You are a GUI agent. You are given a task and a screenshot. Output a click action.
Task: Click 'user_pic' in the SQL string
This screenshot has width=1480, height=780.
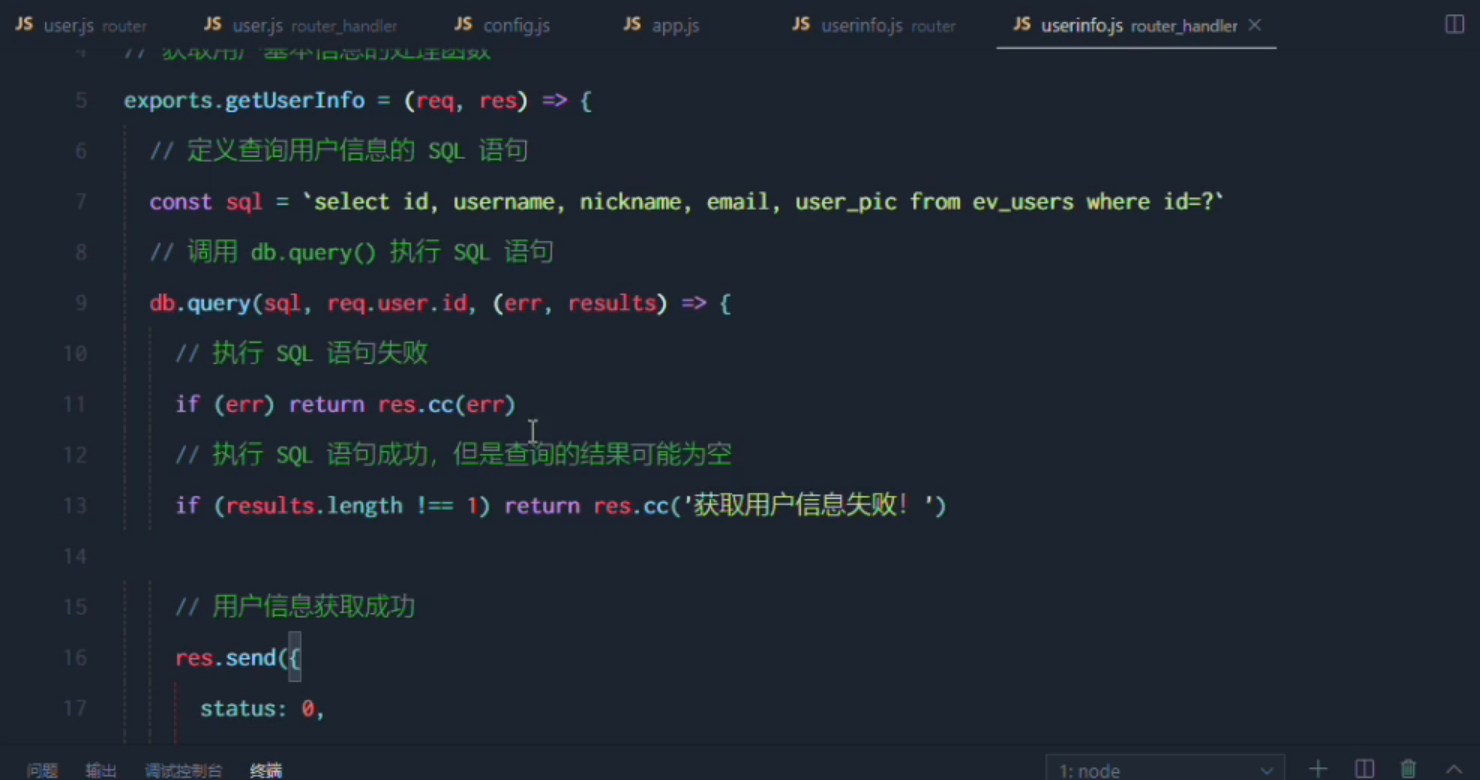[846, 202]
